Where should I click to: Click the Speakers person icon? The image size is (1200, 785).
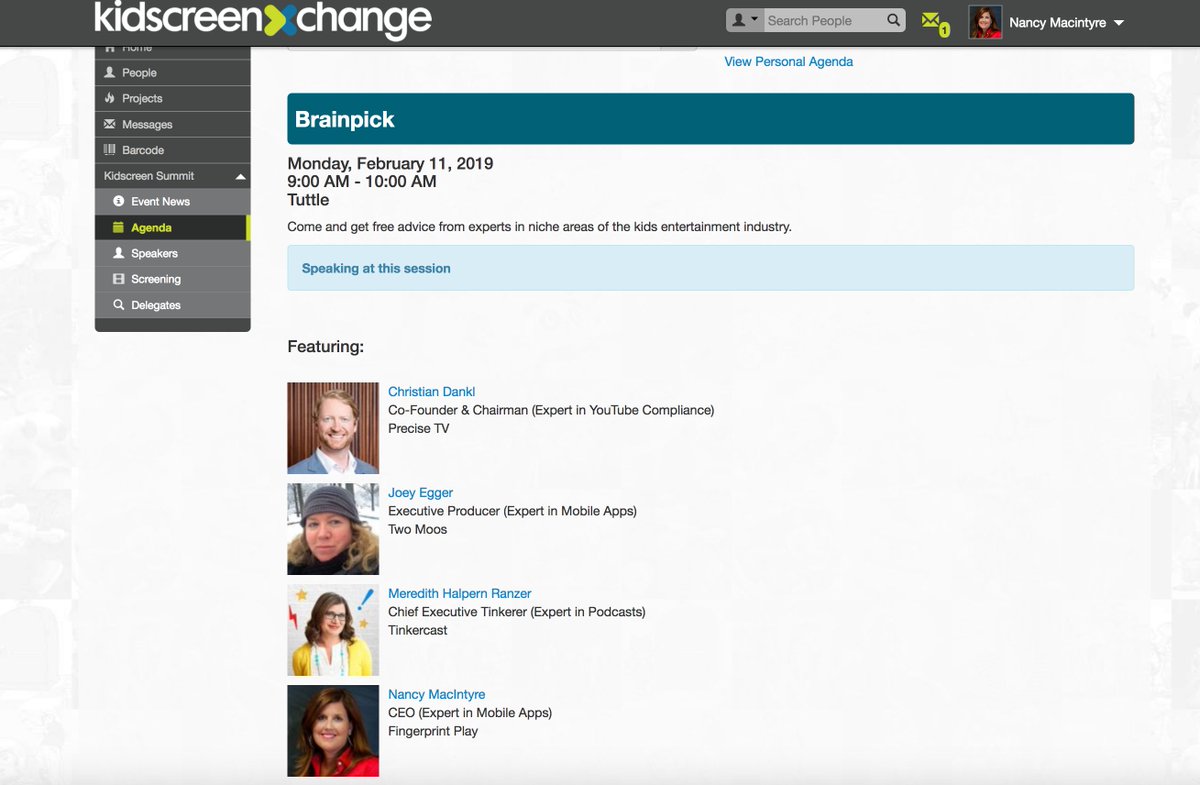[119, 253]
